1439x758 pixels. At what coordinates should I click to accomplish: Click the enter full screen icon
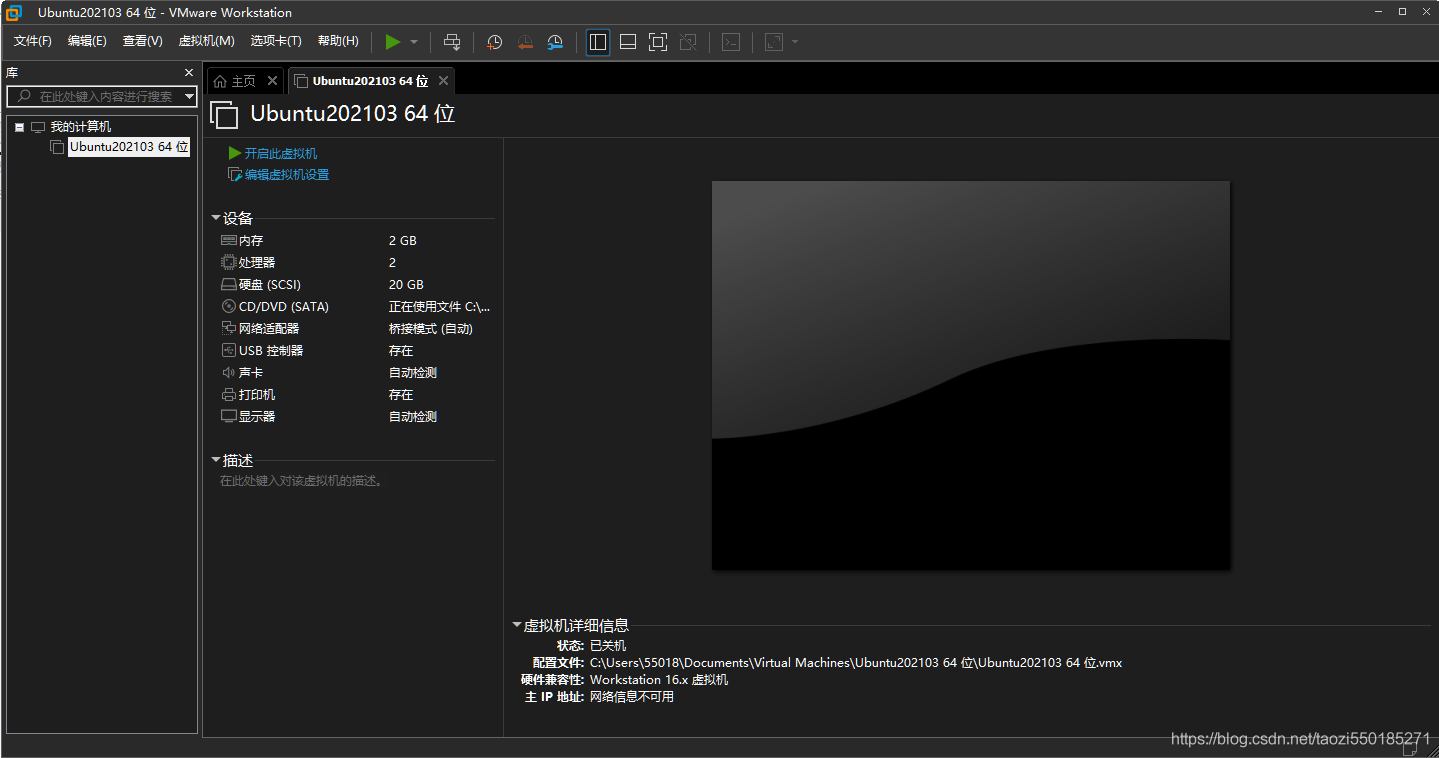(657, 42)
